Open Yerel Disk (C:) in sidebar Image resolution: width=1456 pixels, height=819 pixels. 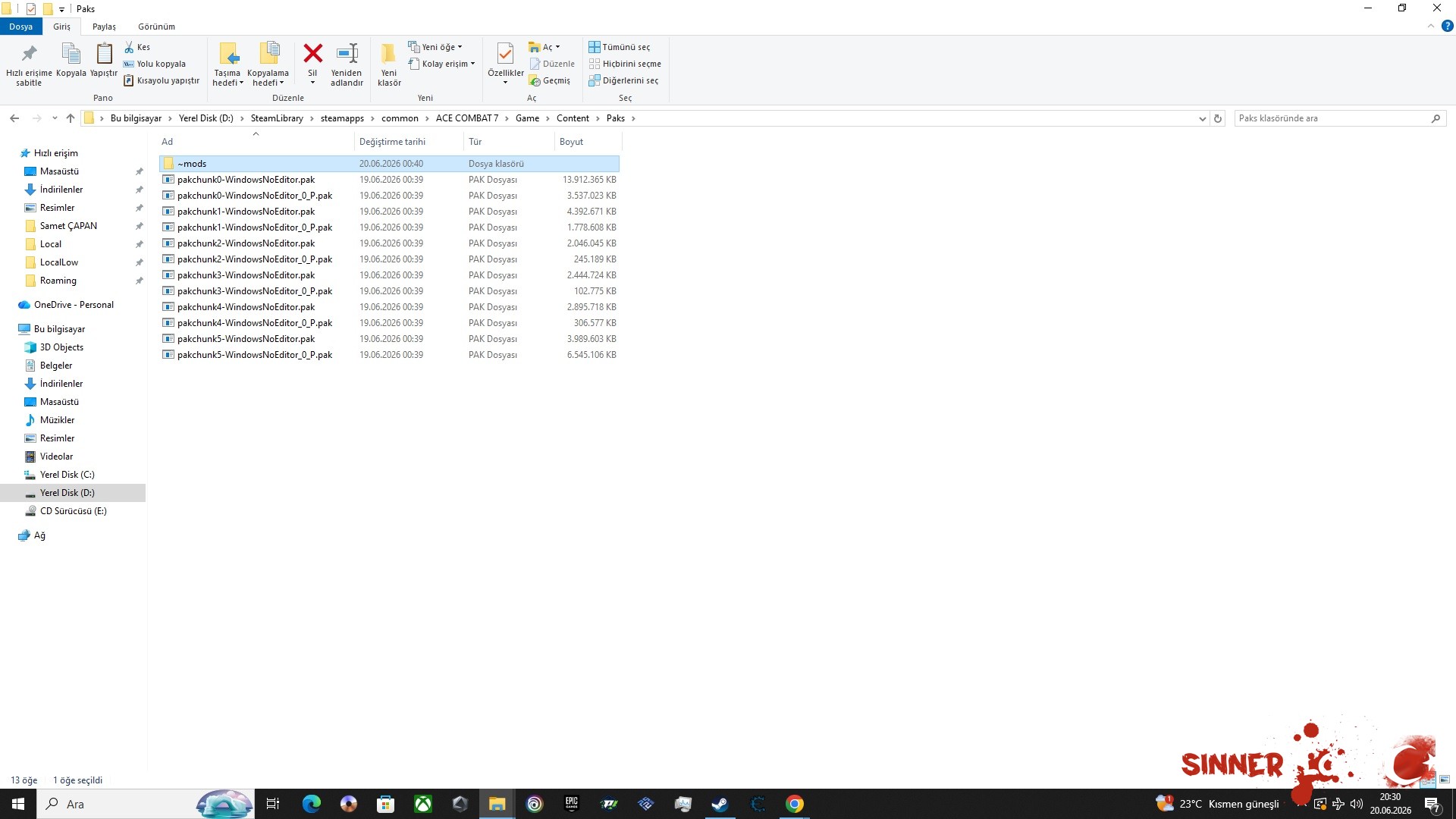[67, 475]
